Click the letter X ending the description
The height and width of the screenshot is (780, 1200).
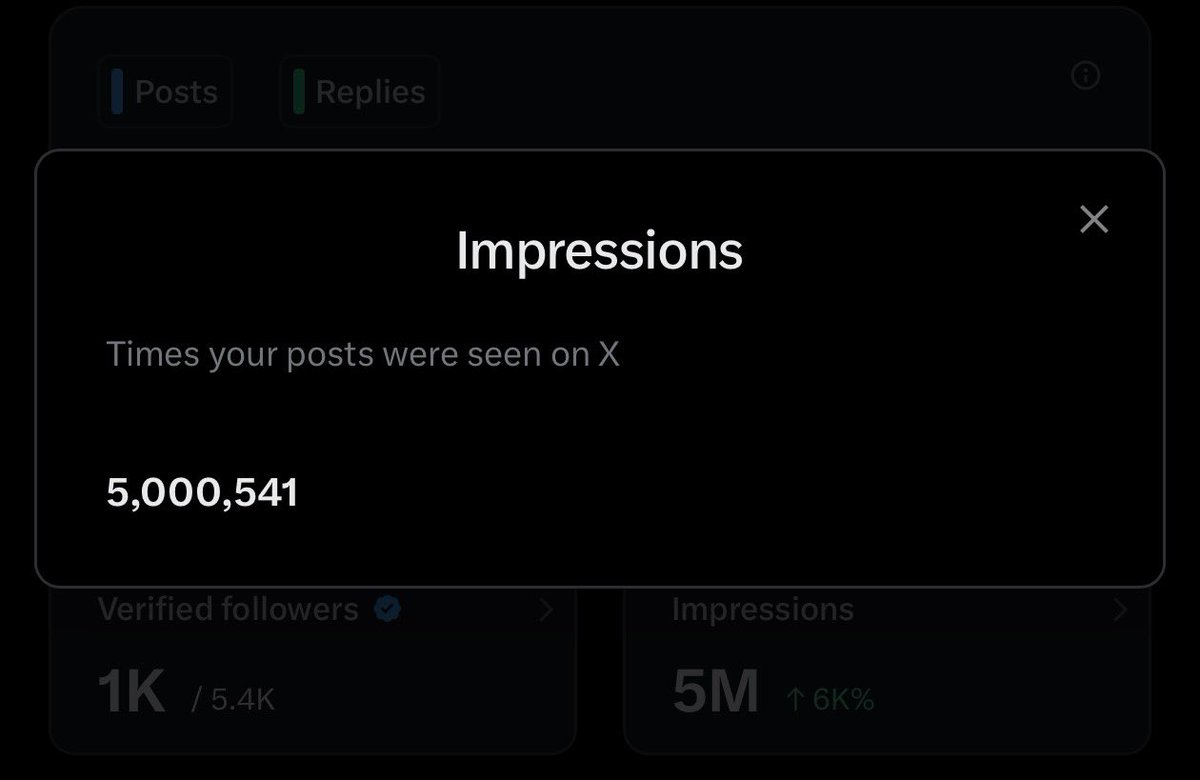click(x=609, y=355)
